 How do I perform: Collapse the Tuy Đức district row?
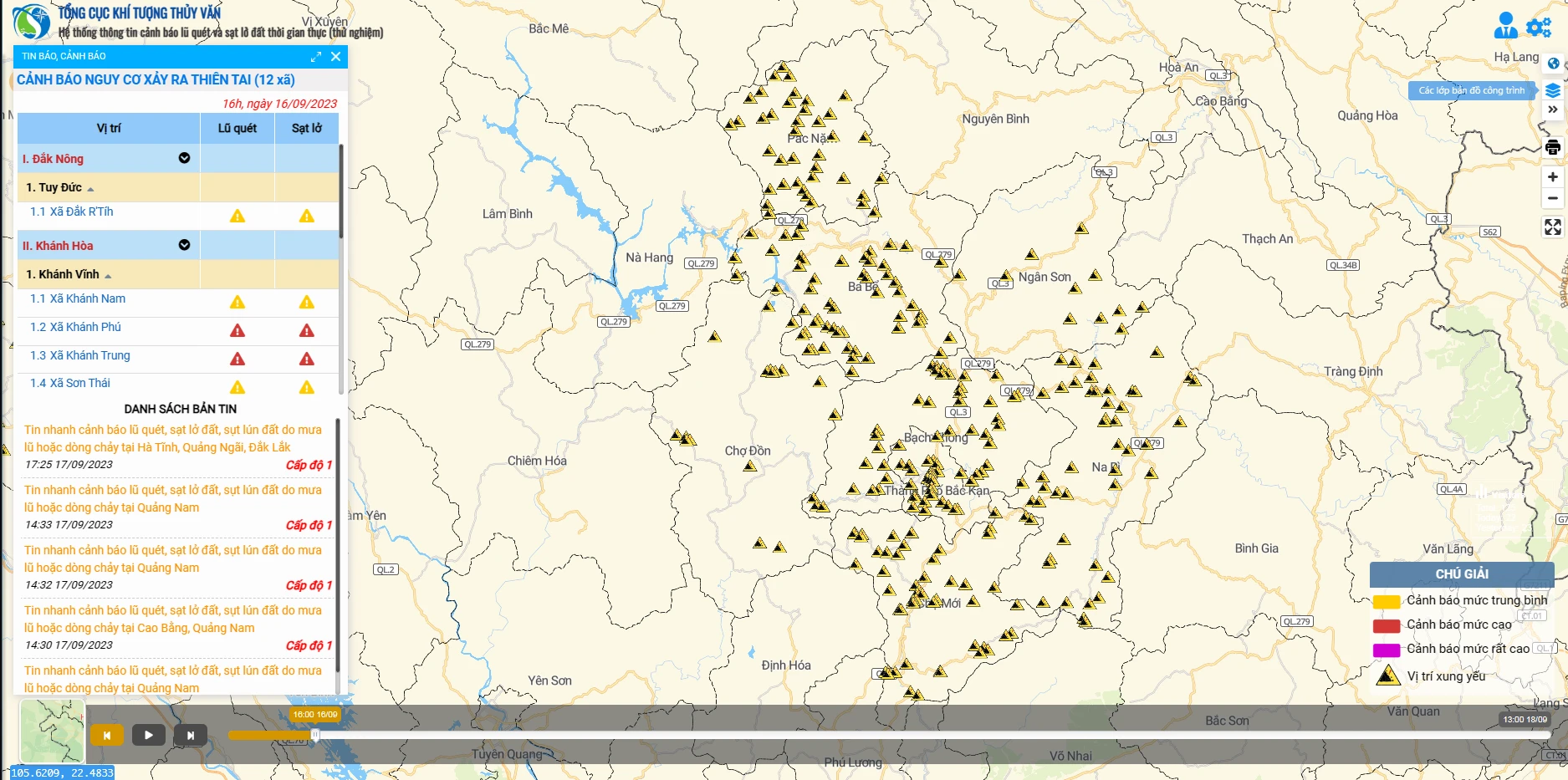pos(90,189)
